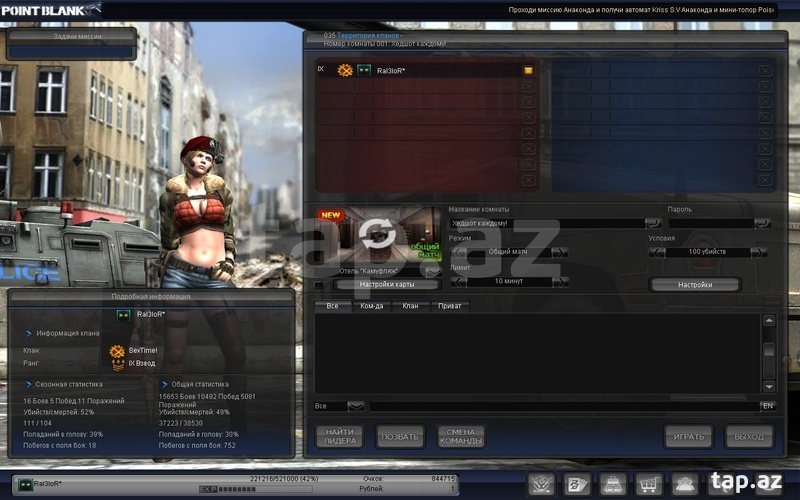Click the Найти лидера button
The height and width of the screenshot is (500, 800).
point(340,437)
